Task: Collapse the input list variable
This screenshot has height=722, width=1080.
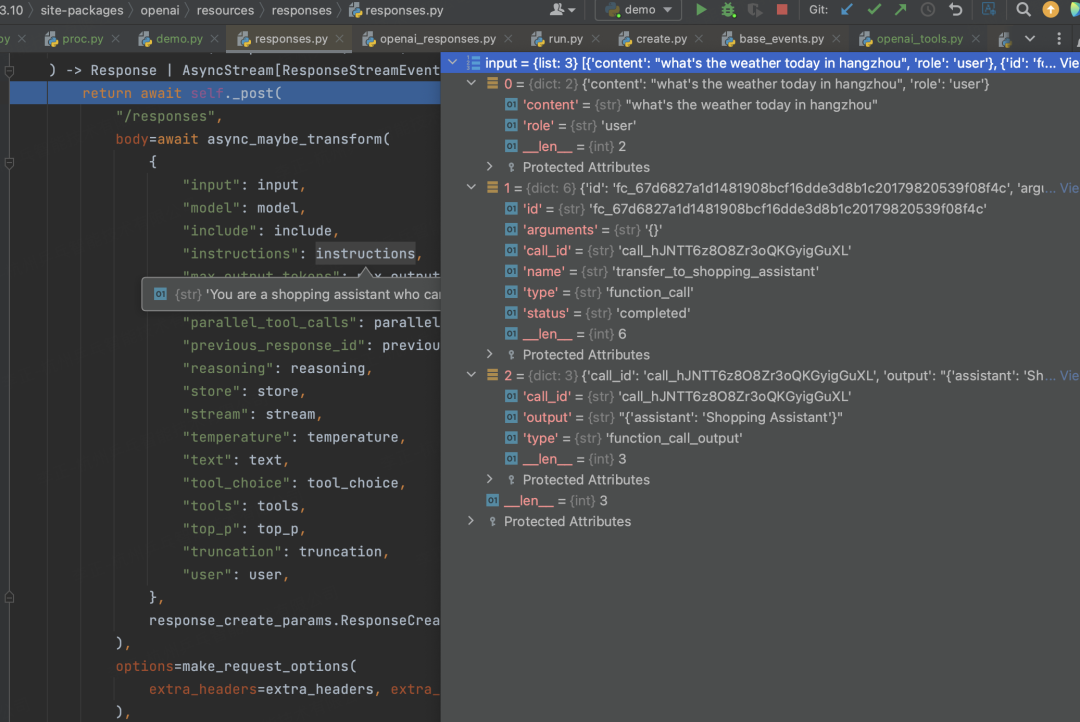Action: click(452, 63)
